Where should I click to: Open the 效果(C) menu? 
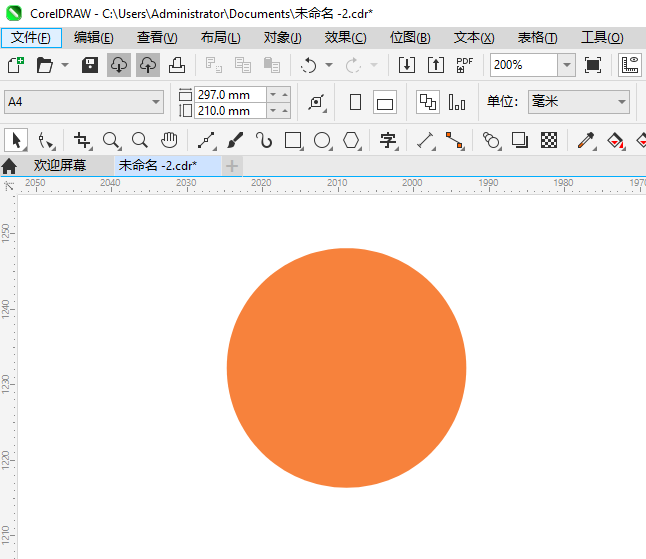point(345,38)
